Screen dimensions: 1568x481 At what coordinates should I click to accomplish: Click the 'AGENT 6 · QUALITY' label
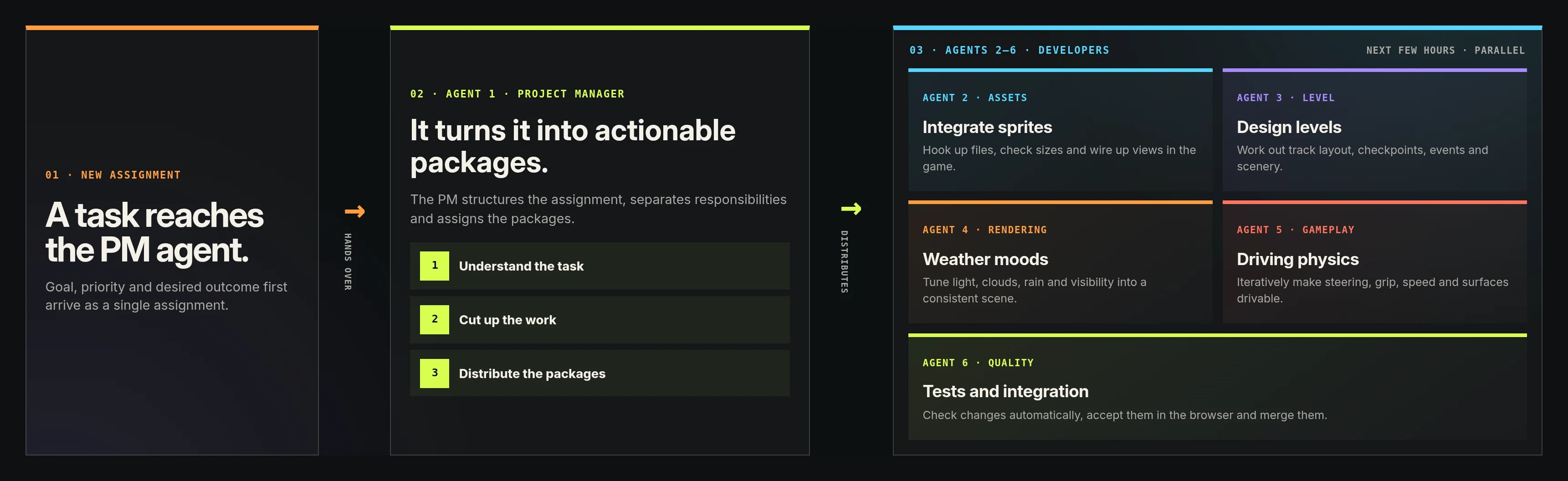(978, 362)
